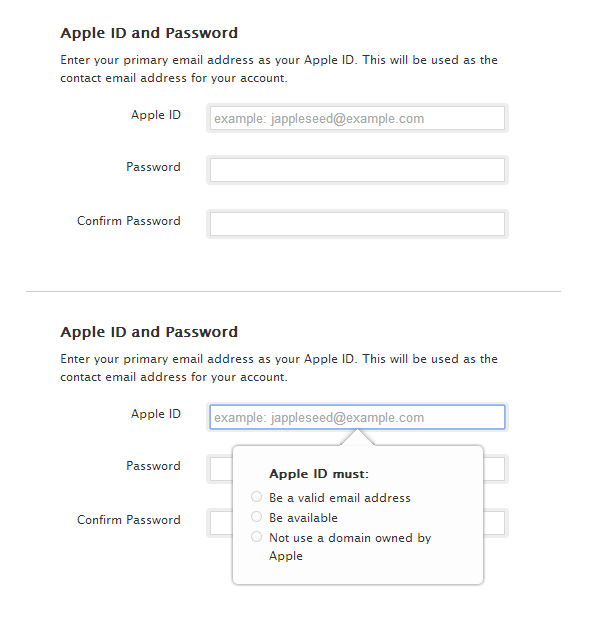Click the first form's Password input box
This screenshot has height=624, width=590.
pyautogui.click(x=357, y=170)
